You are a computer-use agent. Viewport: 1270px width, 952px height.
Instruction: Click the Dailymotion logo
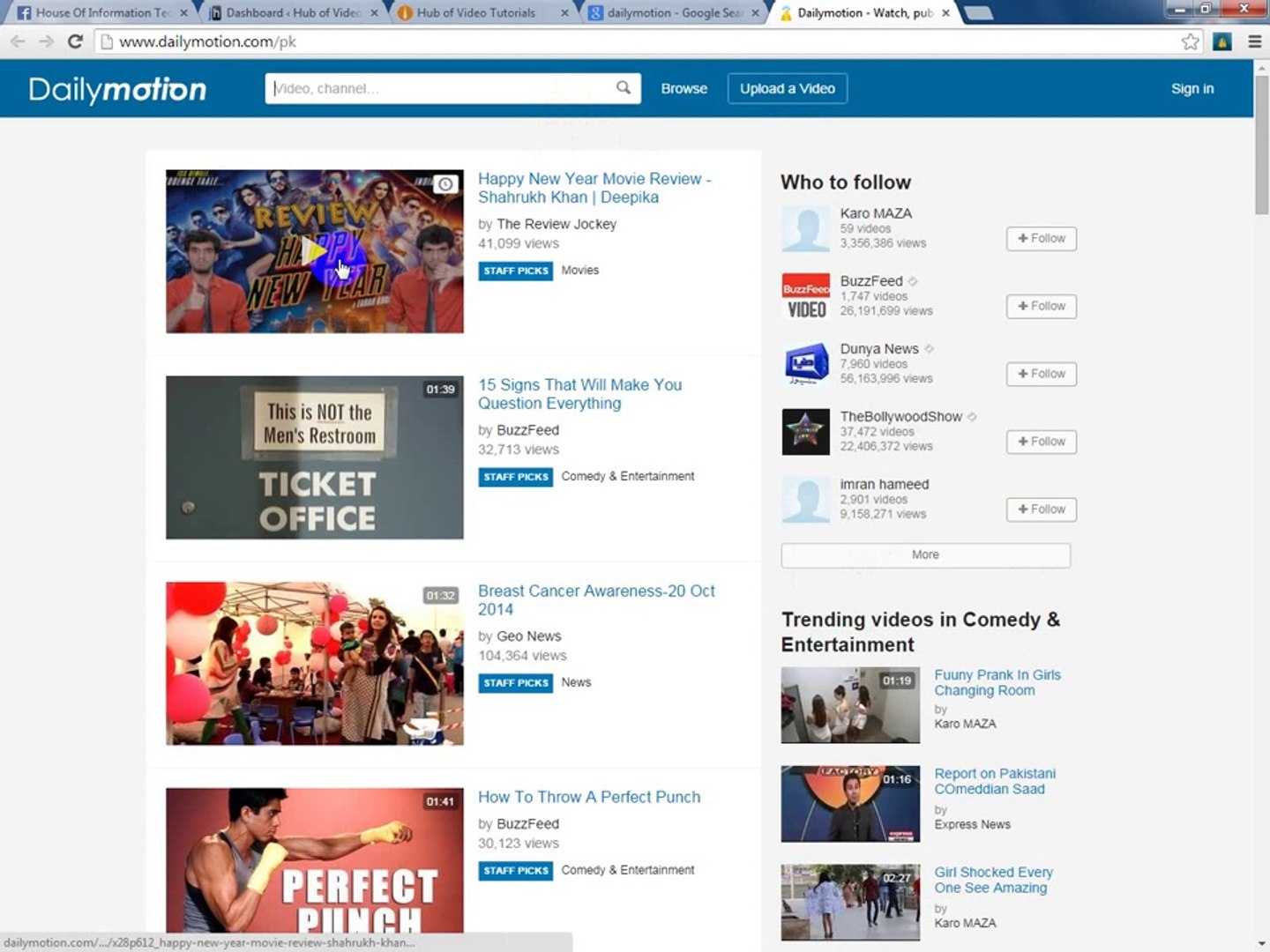click(x=117, y=89)
